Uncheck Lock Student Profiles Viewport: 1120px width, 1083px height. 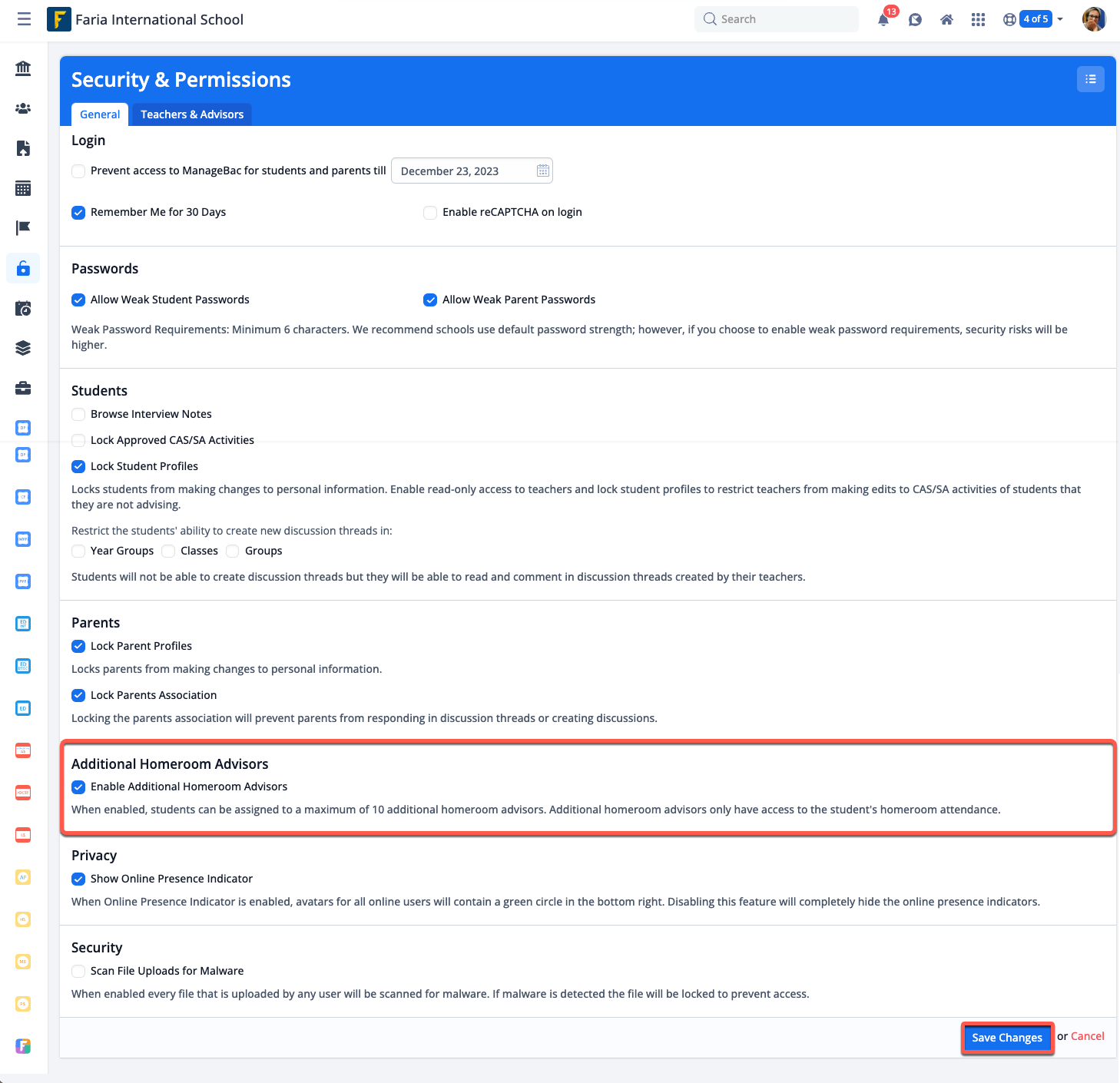coord(78,466)
